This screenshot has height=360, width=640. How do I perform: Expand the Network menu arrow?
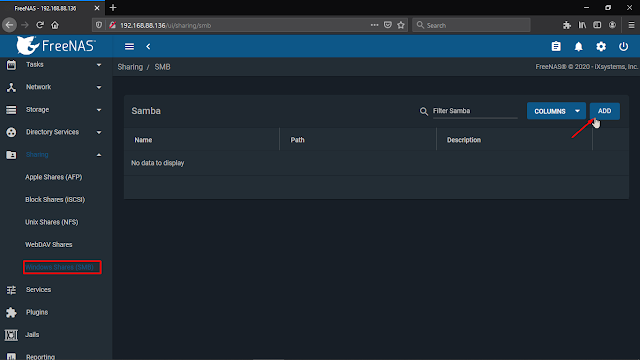point(99,87)
